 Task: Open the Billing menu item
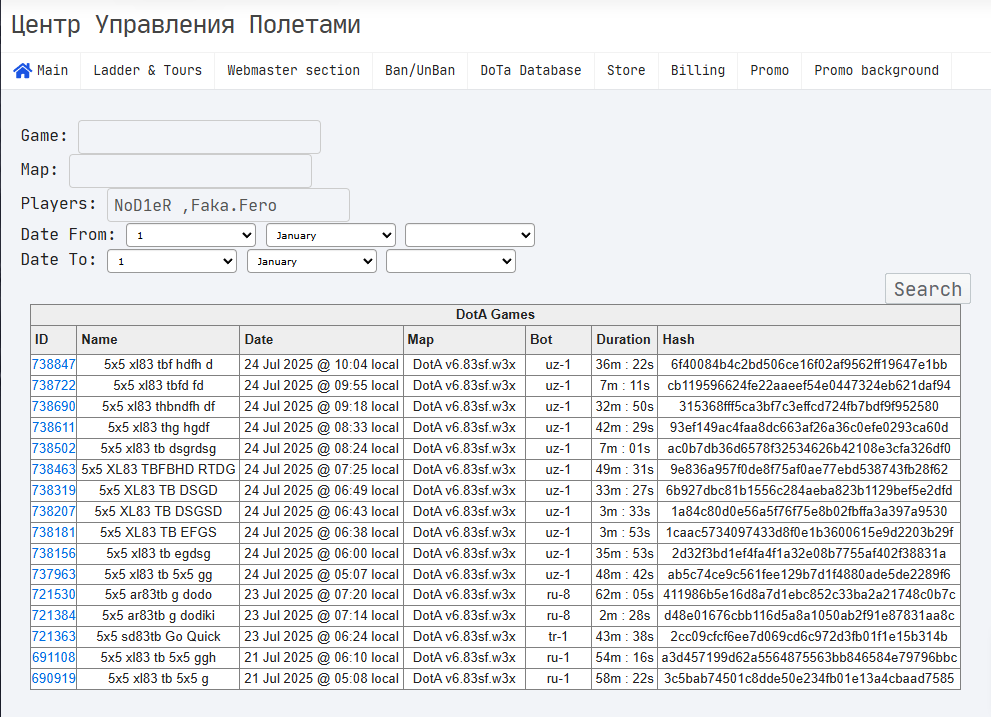[x=698, y=70]
